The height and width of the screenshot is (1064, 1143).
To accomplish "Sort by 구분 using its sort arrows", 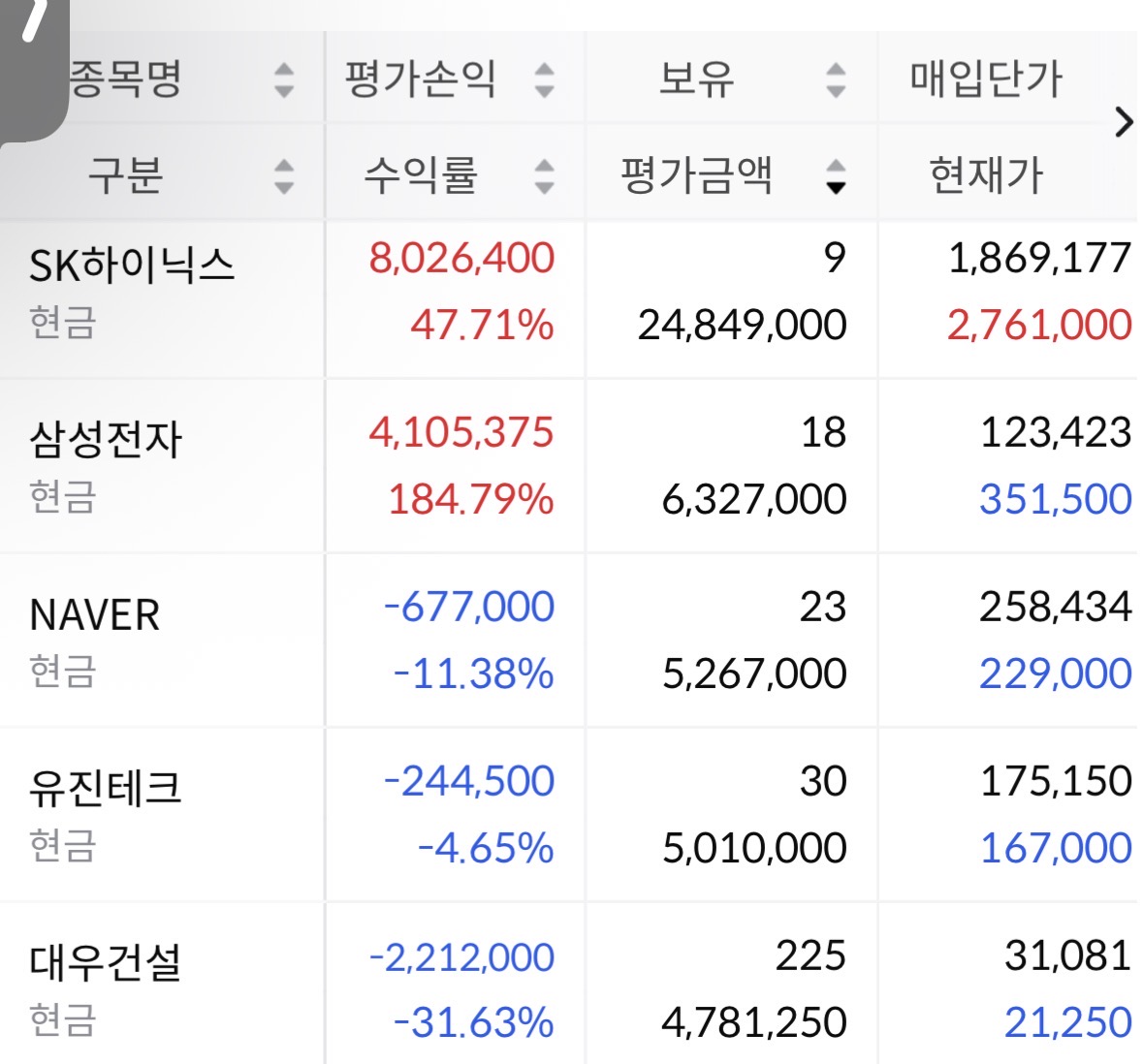I will point(283,175).
